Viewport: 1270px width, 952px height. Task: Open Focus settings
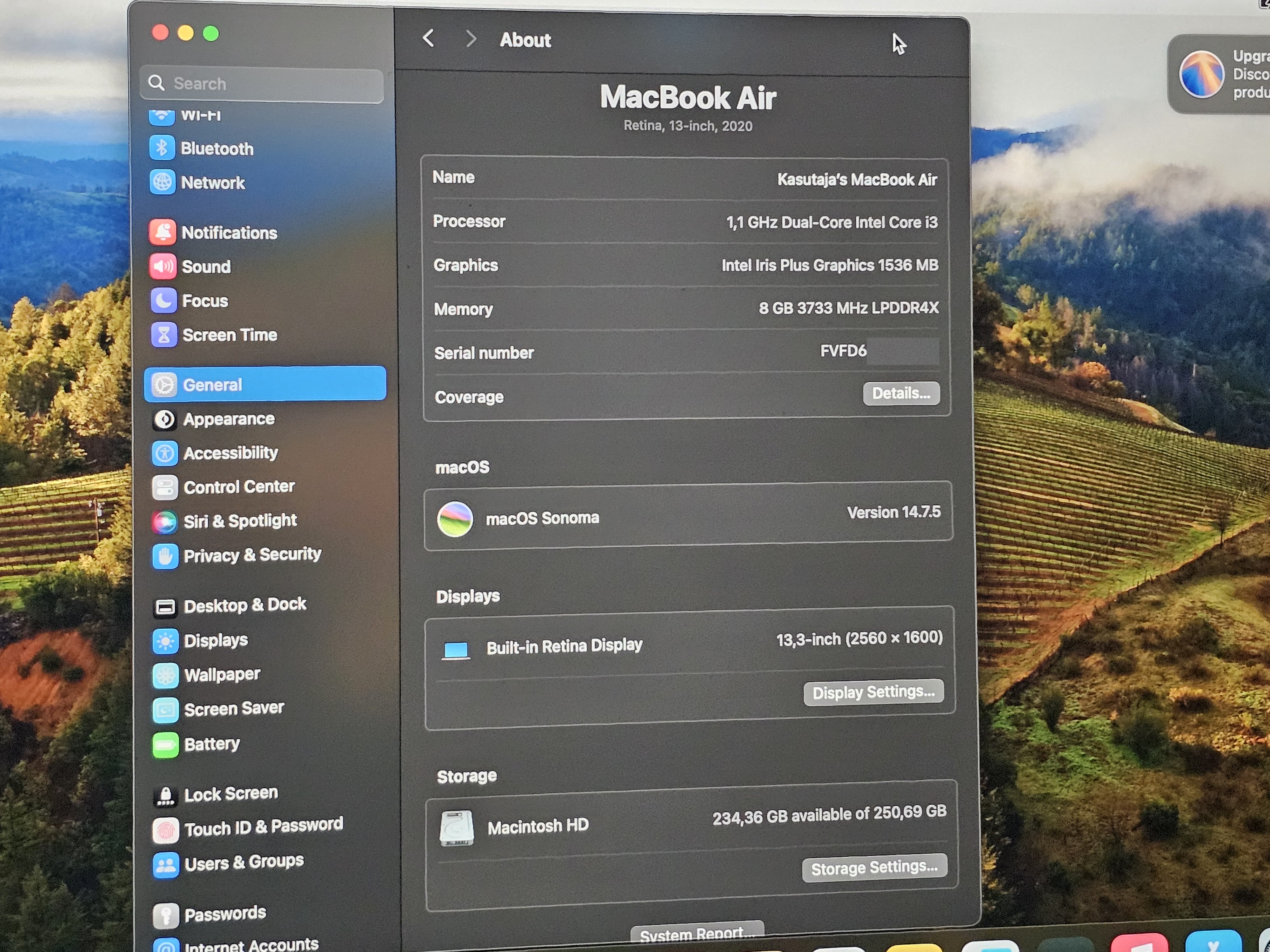(190, 301)
